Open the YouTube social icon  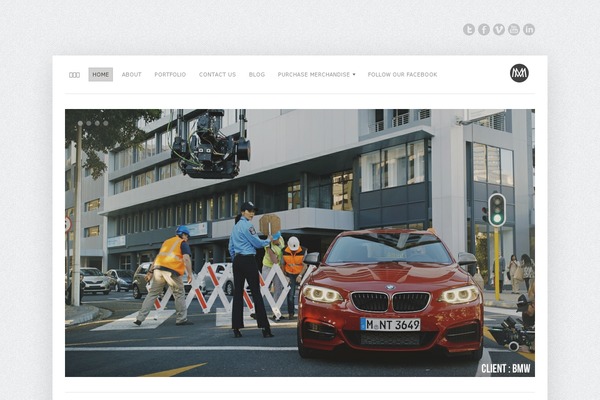(514, 29)
